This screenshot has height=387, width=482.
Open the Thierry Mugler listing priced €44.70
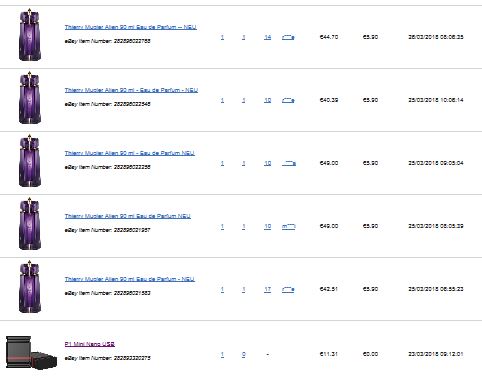click(x=131, y=27)
